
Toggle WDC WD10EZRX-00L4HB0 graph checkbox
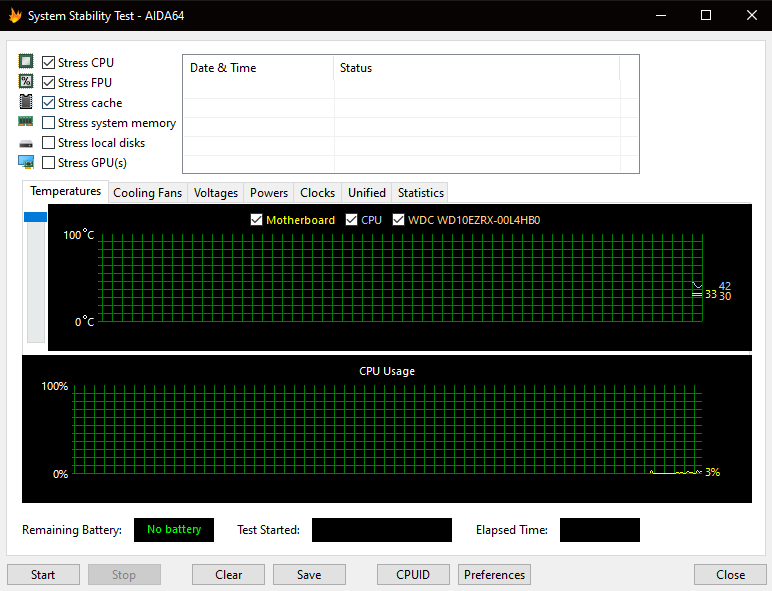(x=398, y=220)
